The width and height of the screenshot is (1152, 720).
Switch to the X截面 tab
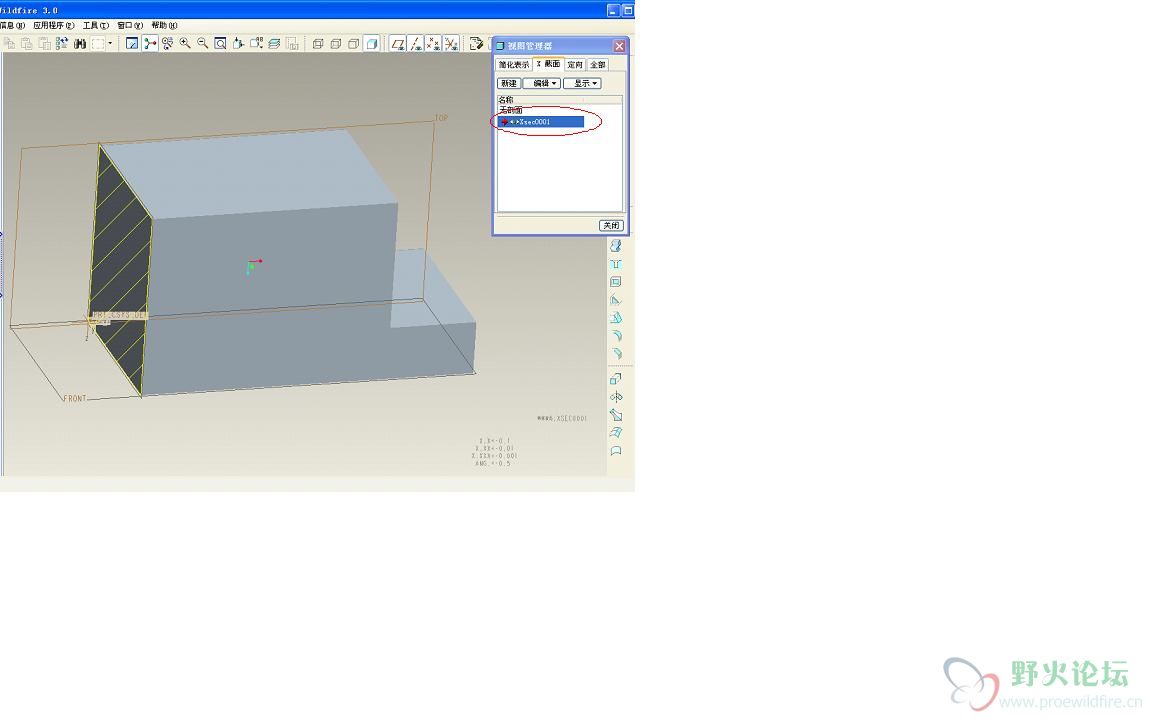549,64
